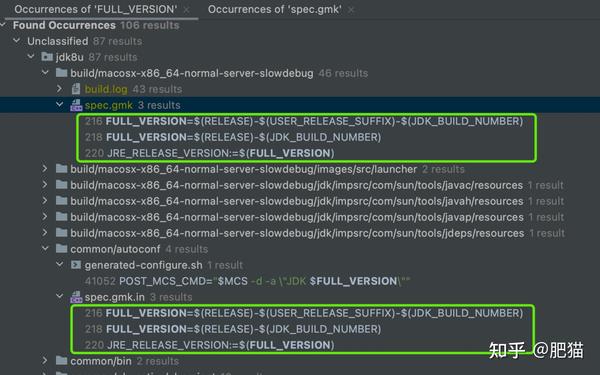
Task: Click the spec.gmk file type icon
Action: pyautogui.click(x=76, y=105)
